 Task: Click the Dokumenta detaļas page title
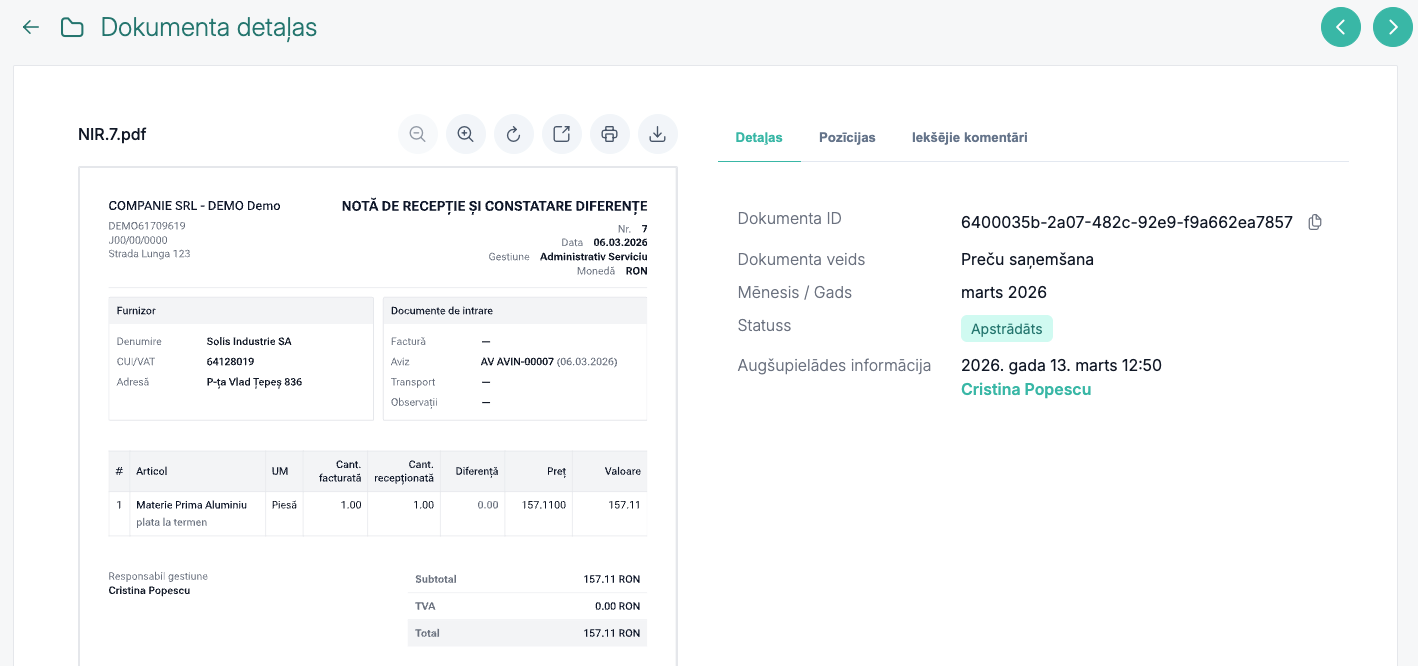coord(209,27)
